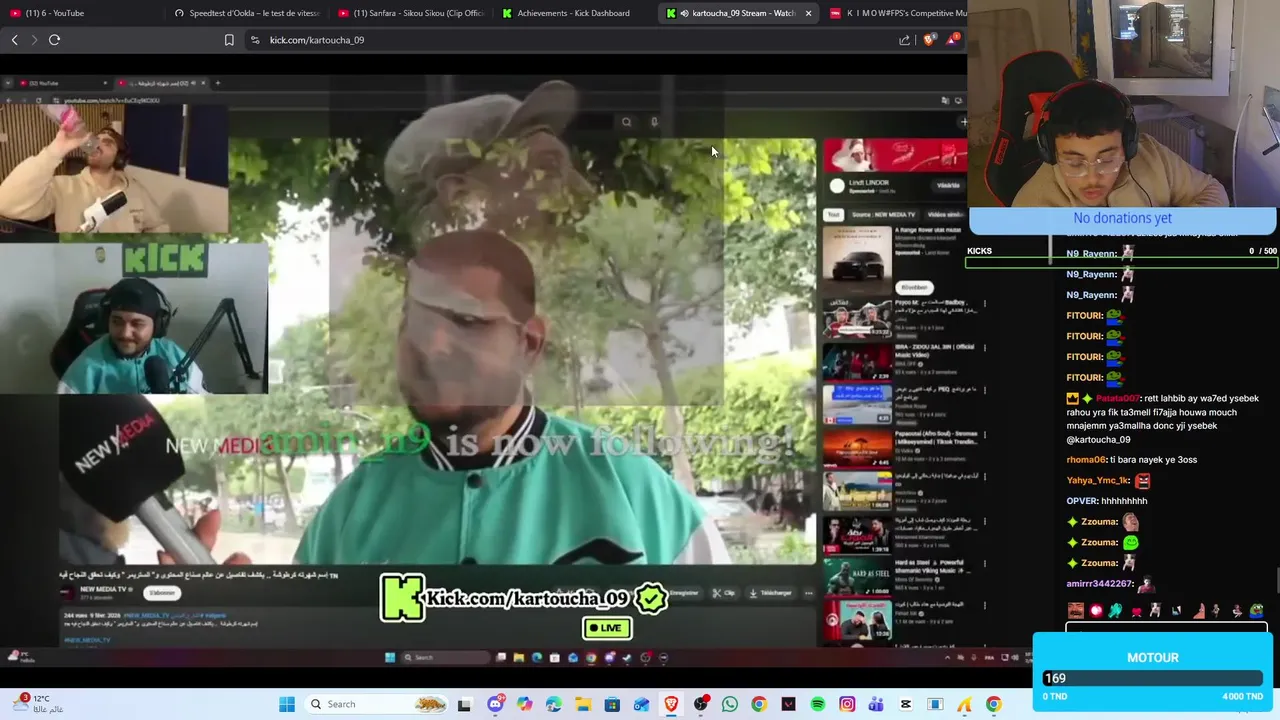Open site settings icon beside URL
1280x720 pixels.
[255, 40]
